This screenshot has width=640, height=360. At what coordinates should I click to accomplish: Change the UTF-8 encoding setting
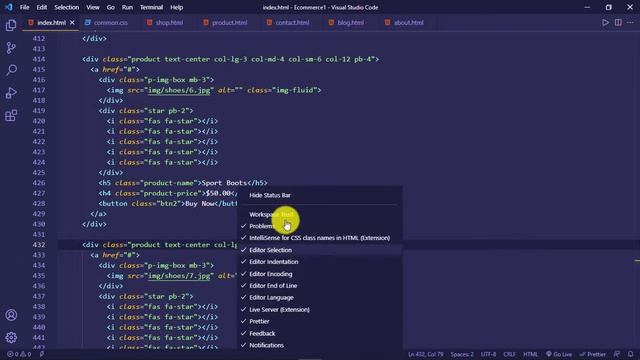[x=488, y=354]
